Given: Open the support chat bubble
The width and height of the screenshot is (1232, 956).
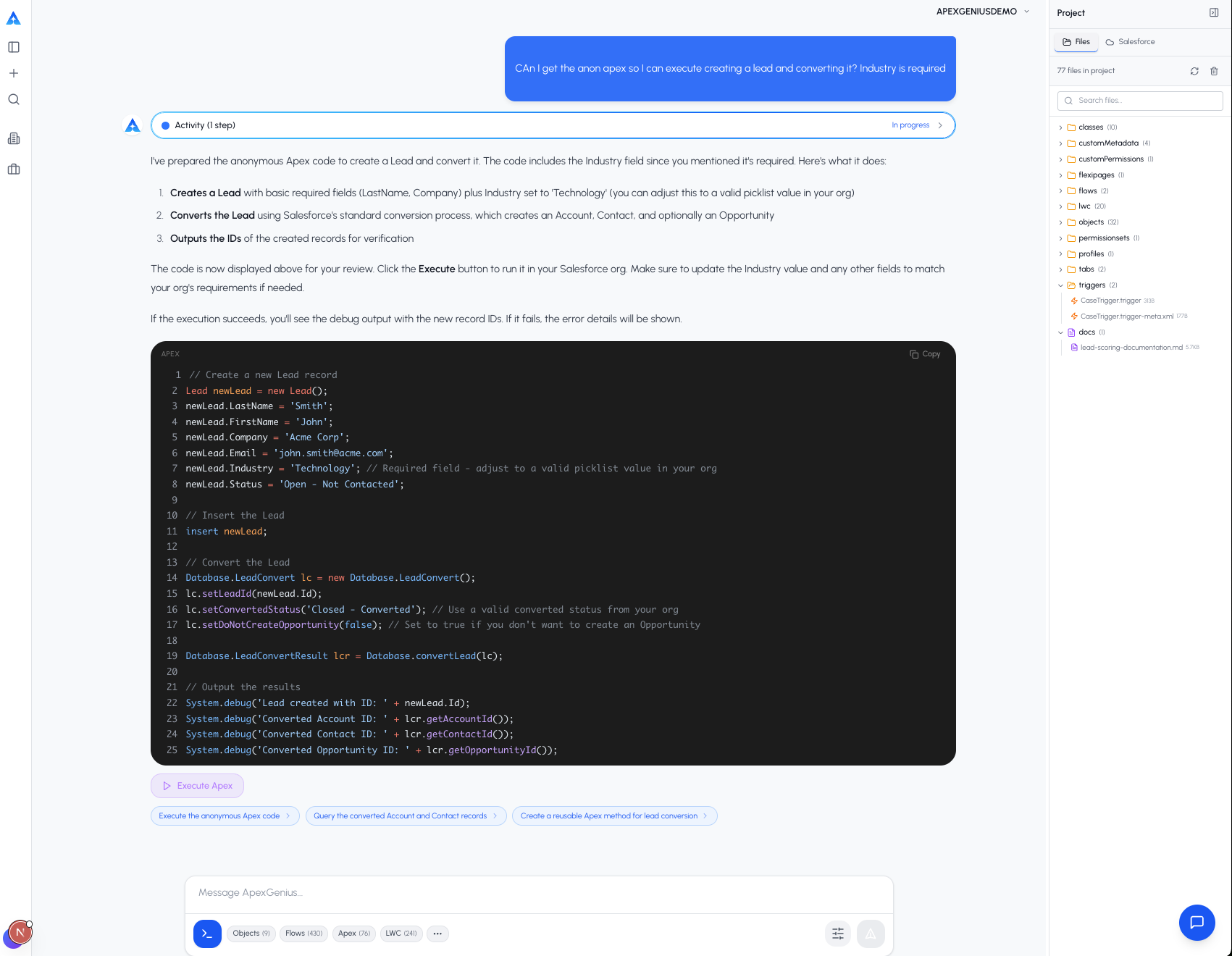Looking at the screenshot, I should point(1197,922).
